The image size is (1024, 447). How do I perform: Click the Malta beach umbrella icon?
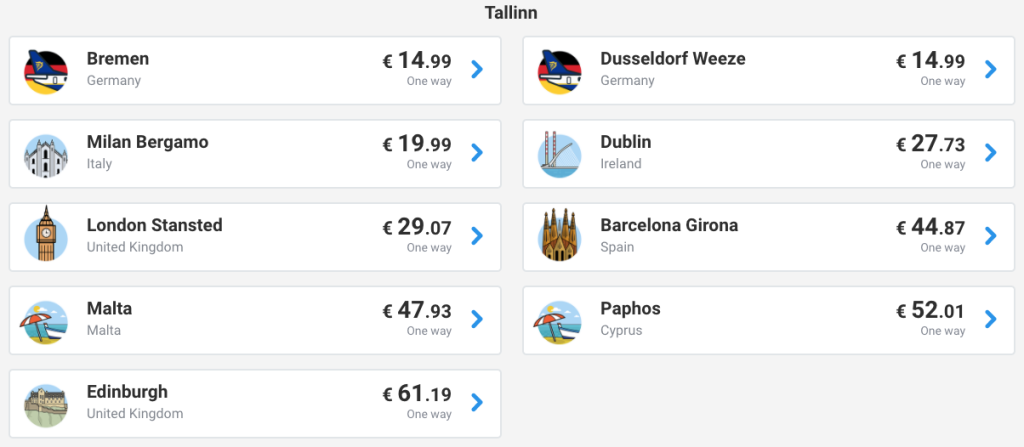pos(45,319)
